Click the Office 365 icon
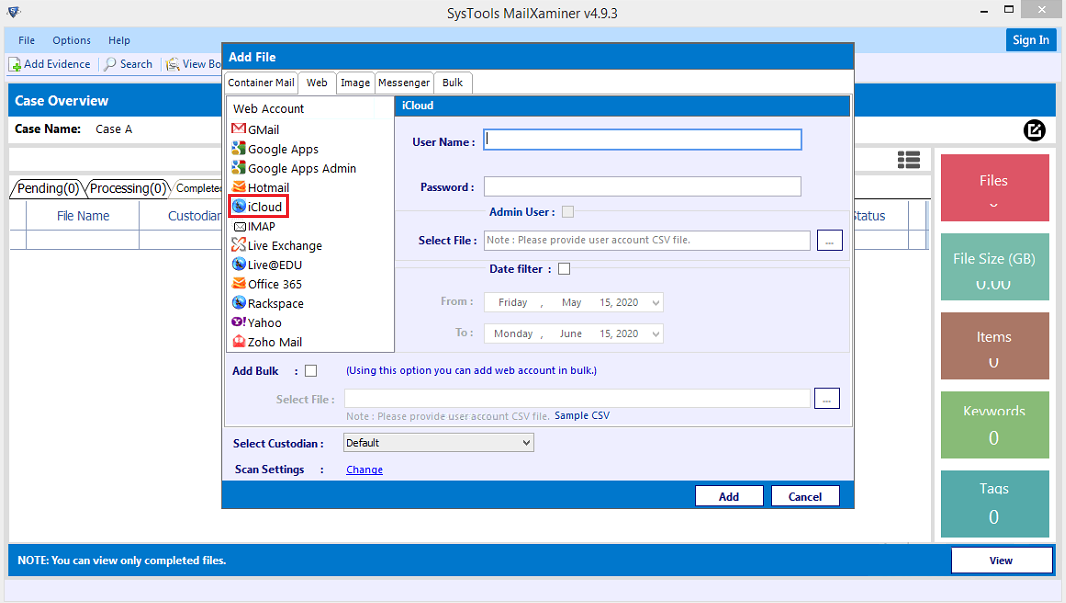This screenshot has width=1066, height=603. (x=238, y=283)
